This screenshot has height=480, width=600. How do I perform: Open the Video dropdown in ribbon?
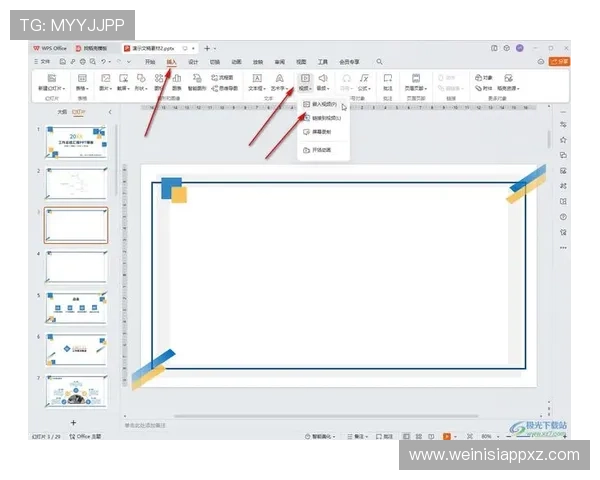[304, 89]
